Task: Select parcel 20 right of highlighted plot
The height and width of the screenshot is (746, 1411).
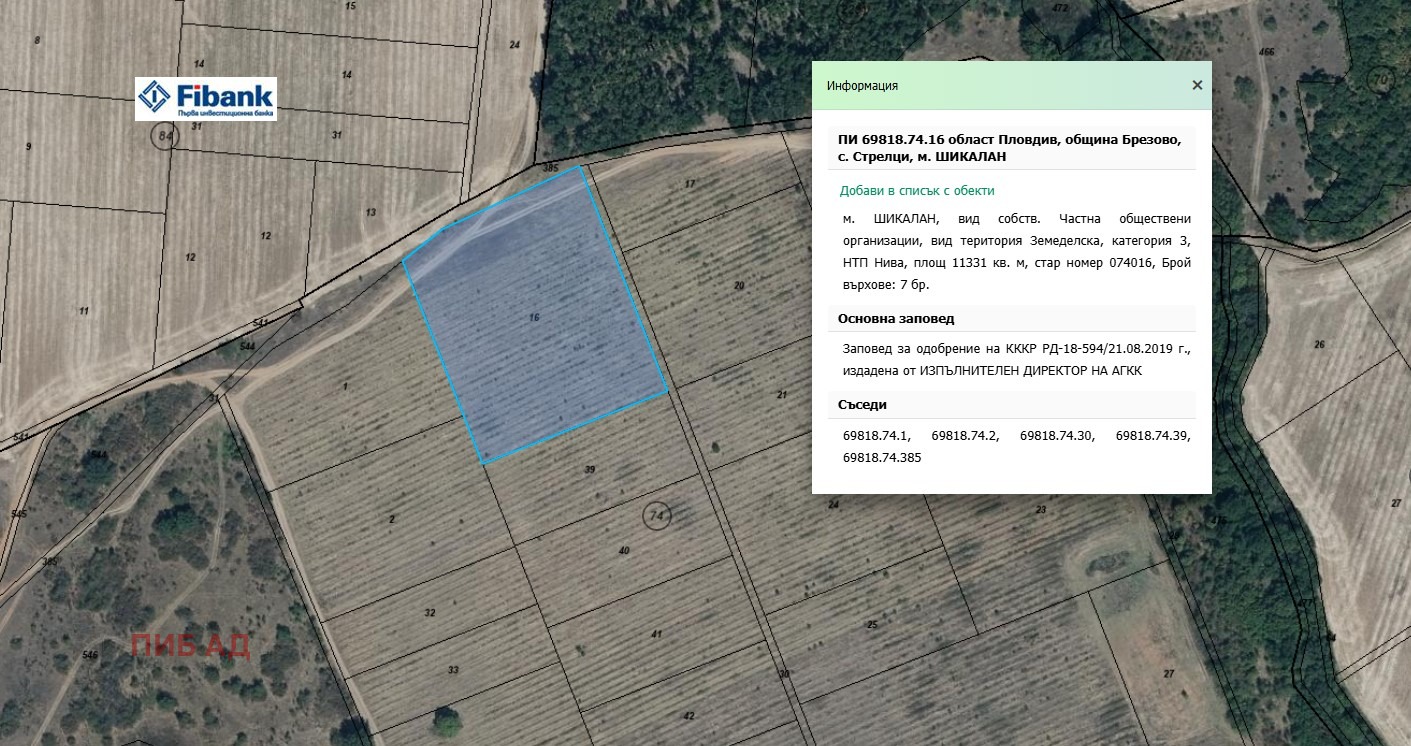Action: pos(739,285)
